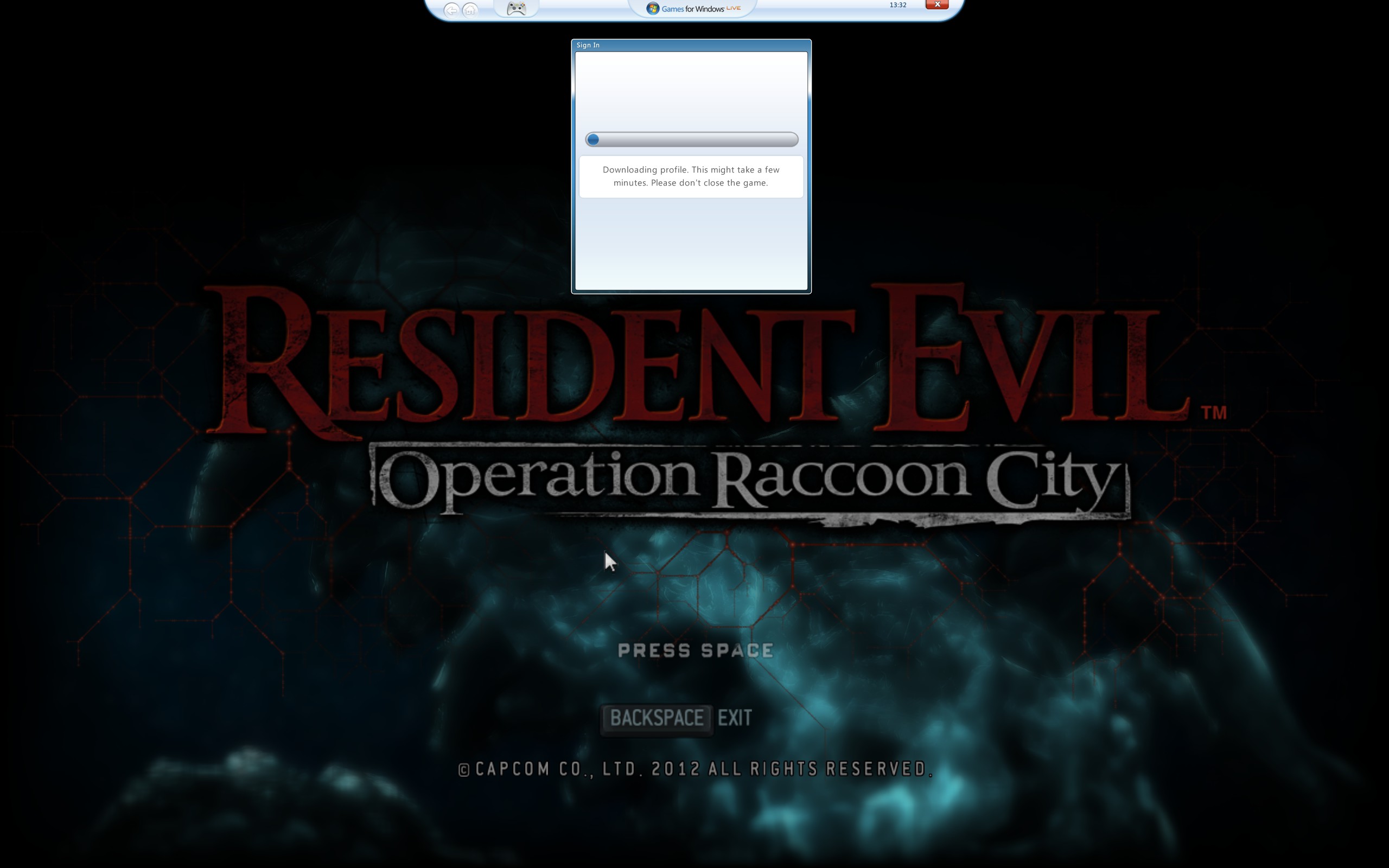
Task: Open the Xbox controller tab
Action: [x=516, y=8]
